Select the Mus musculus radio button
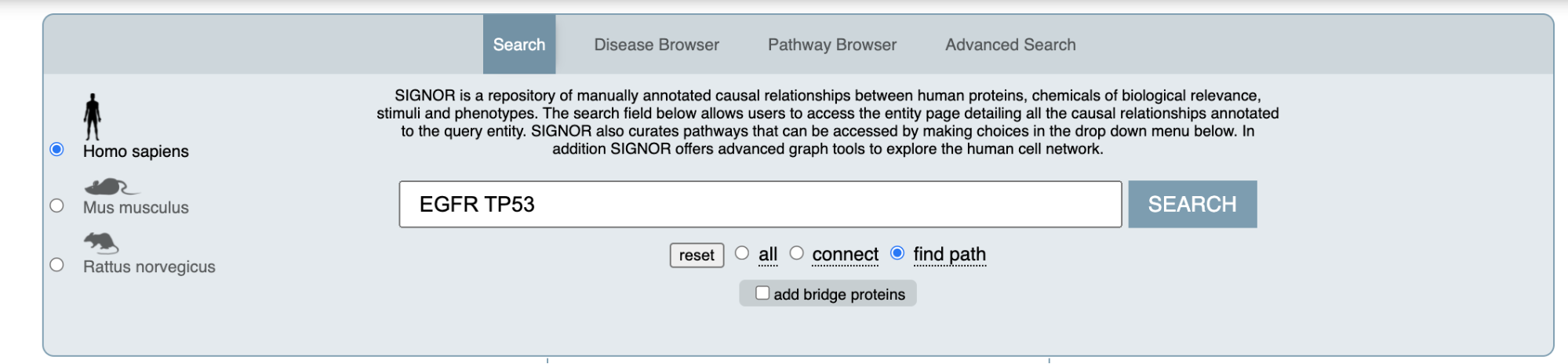 pos(56,206)
